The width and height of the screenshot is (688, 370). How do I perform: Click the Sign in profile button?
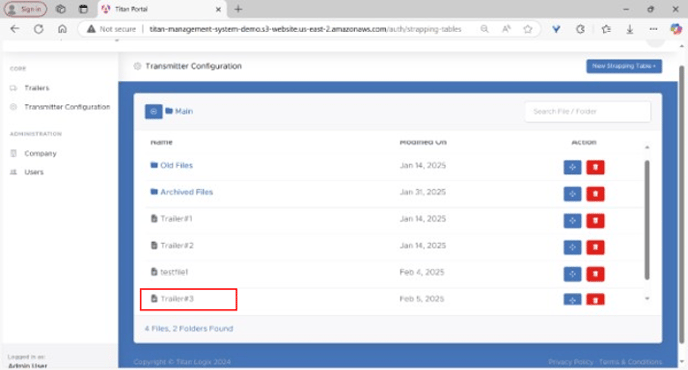point(25,9)
